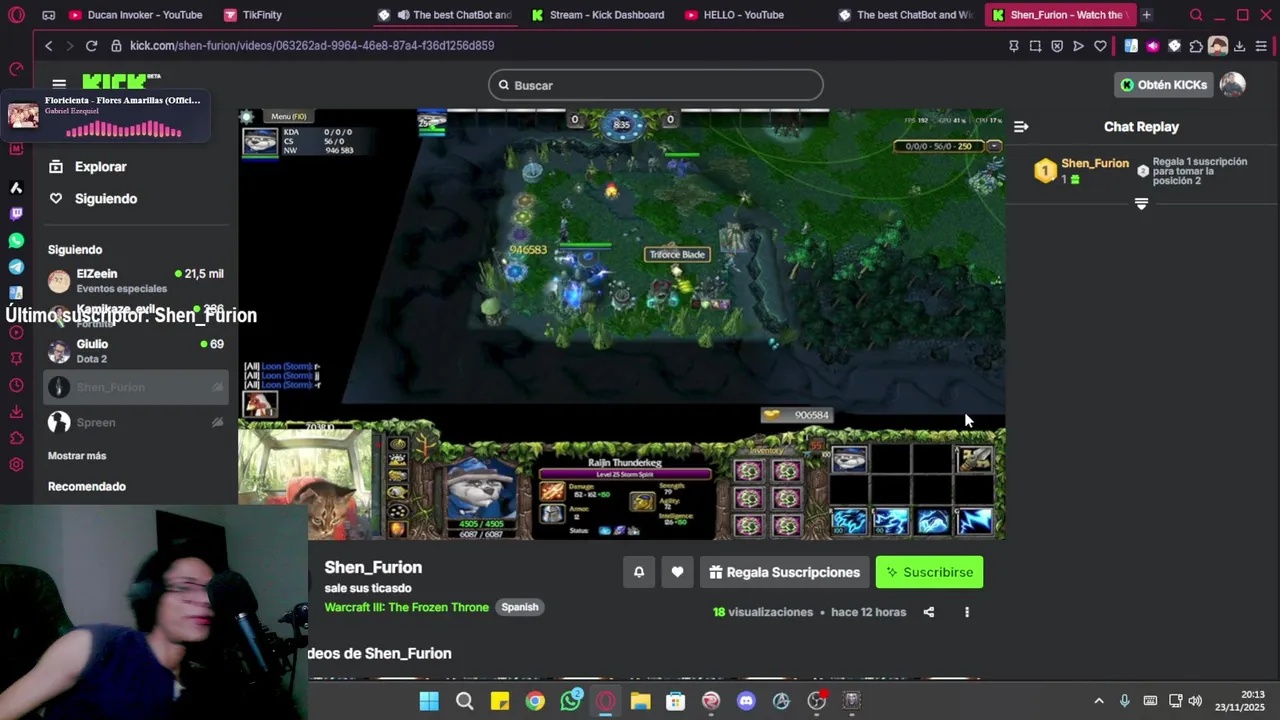Open Opera sidebar history clock icon
This screenshot has width=1280, height=720.
(x=16, y=386)
